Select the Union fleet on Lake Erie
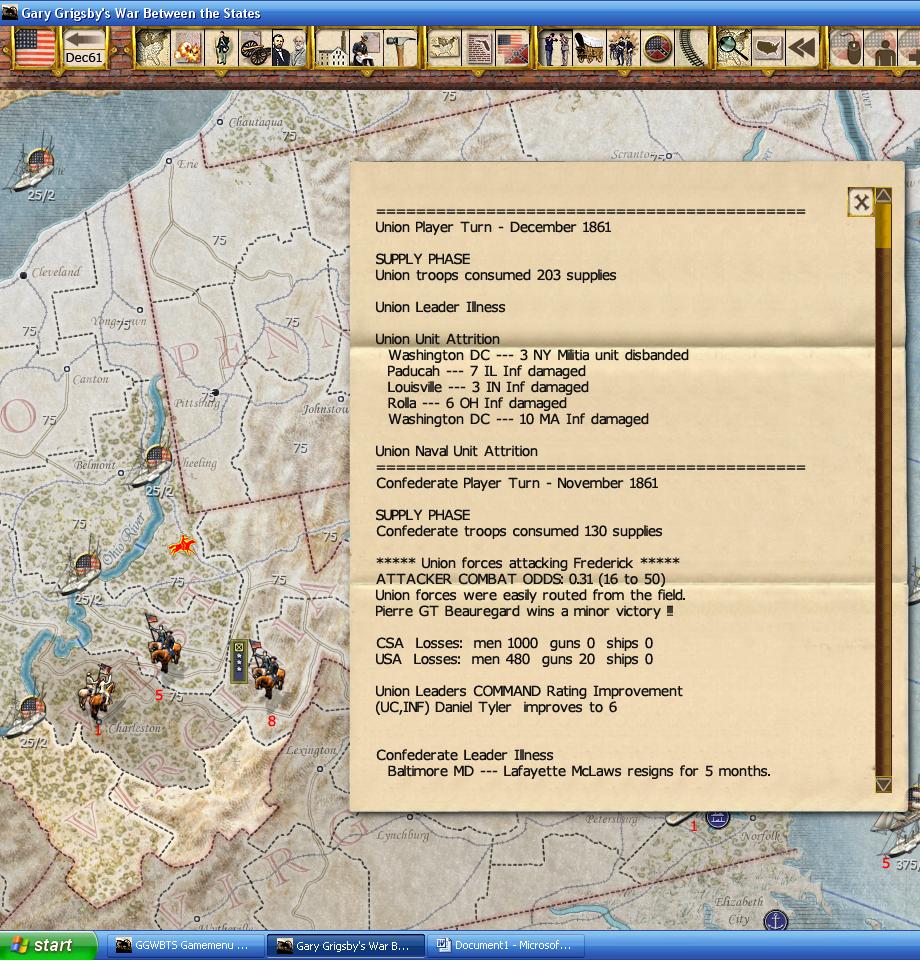The width and height of the screenshot is (920, 964). point(34,169)
